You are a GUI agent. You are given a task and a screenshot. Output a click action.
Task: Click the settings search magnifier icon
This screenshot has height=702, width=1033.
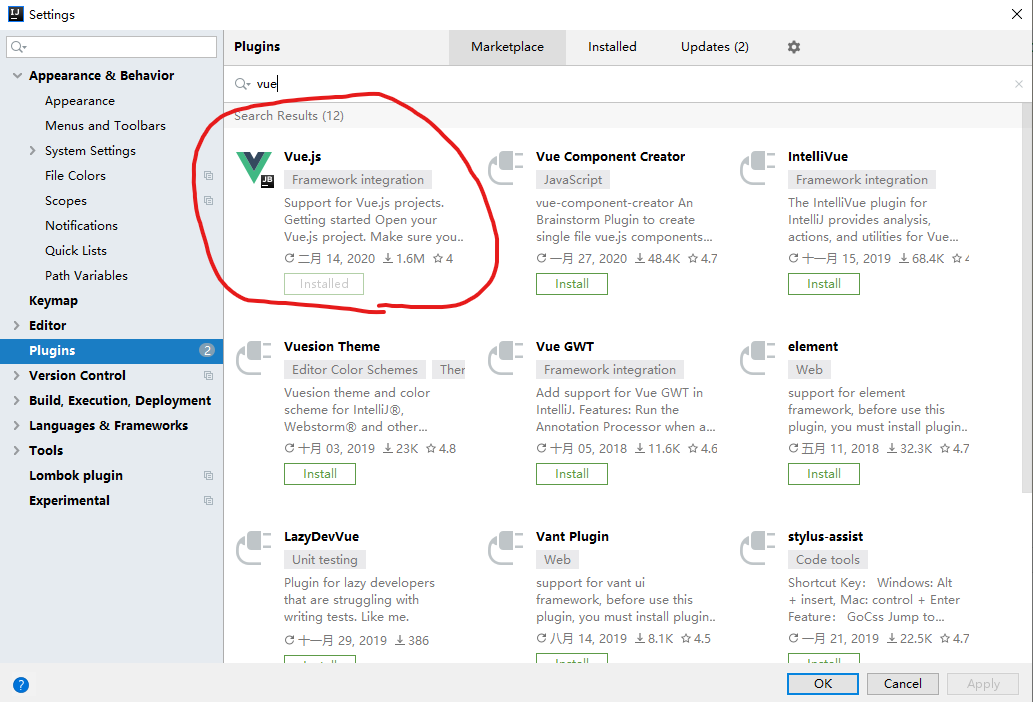coord(18,47)
